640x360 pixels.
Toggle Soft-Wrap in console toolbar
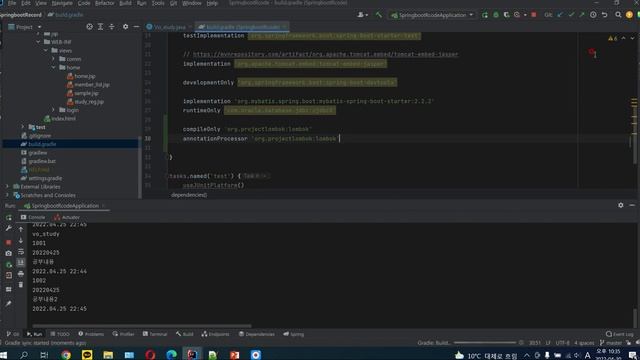[x=21, y=251]
